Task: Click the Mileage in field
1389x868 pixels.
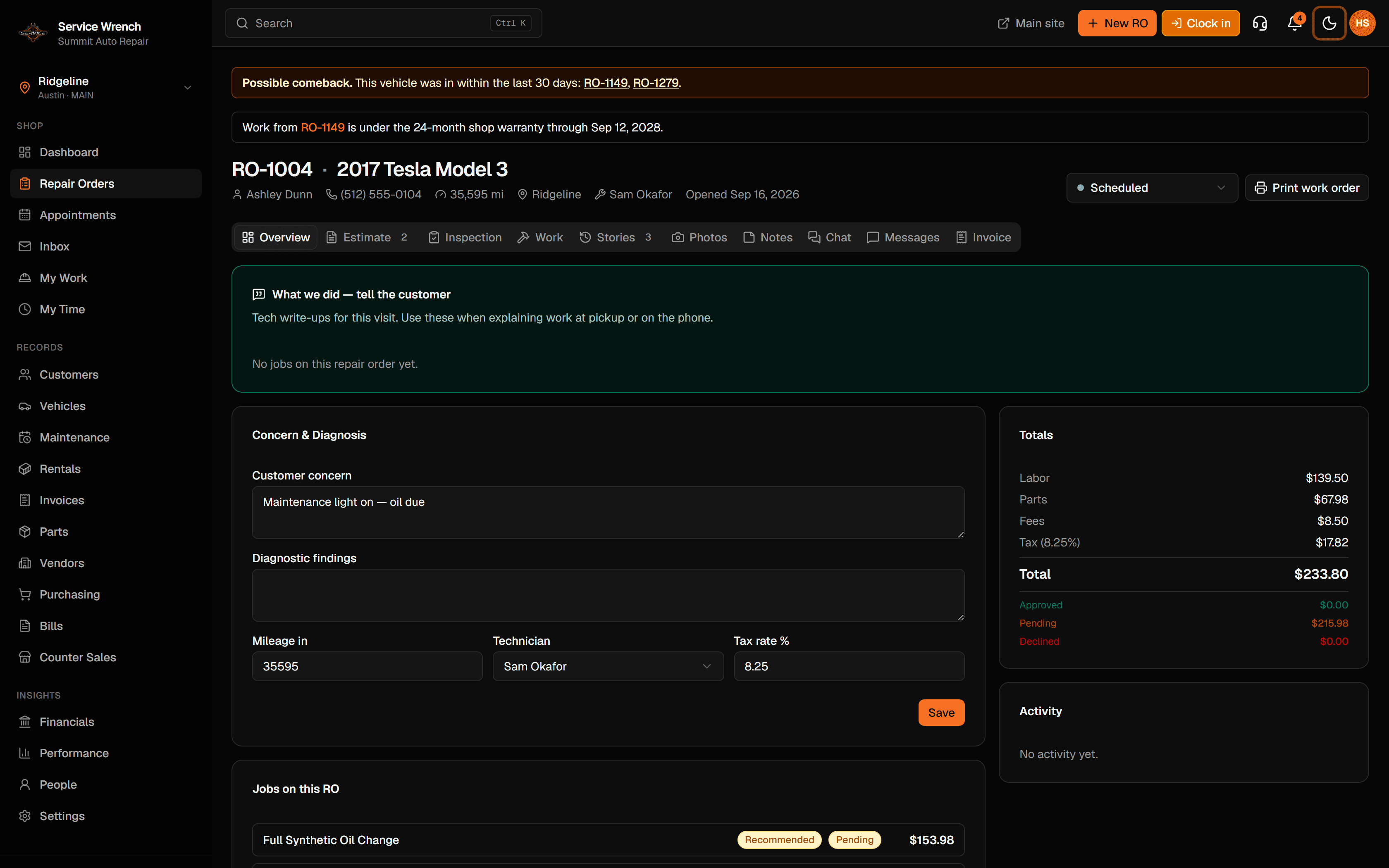Action: click(x=368, y=666)
